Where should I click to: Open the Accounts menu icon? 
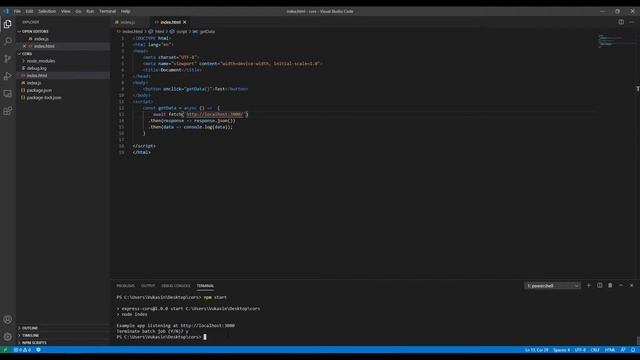[x=7, y=320]
